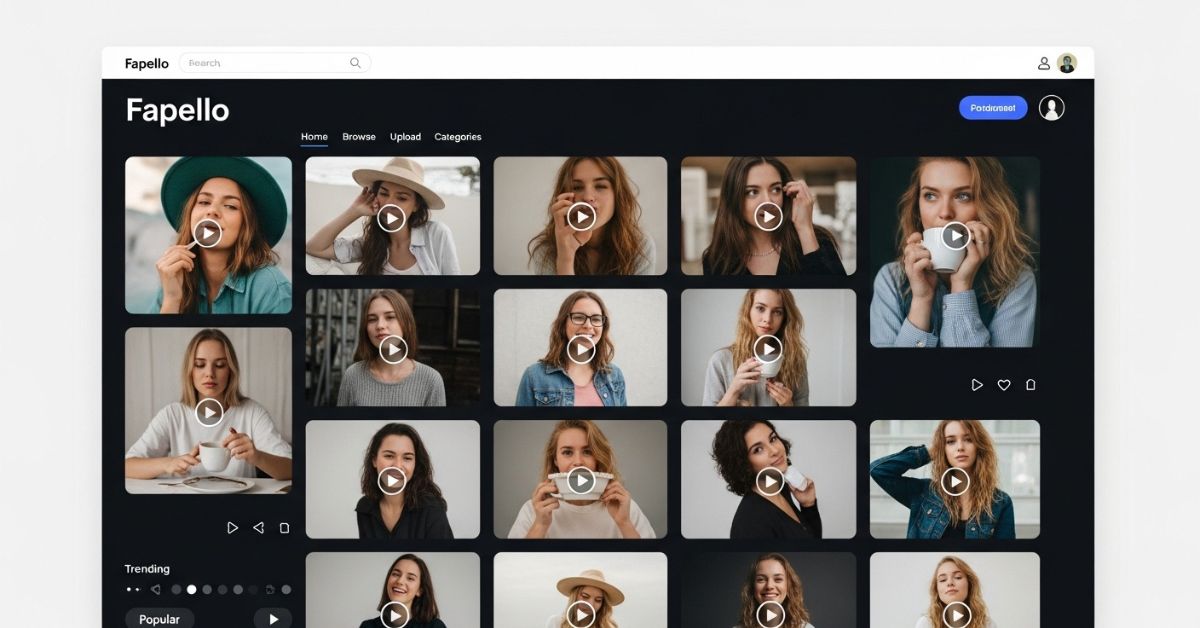The width and height of the screenshot is (1200, 628).
Task: Click the heart icon under the right-column video
Action: tap(1004, 385)
